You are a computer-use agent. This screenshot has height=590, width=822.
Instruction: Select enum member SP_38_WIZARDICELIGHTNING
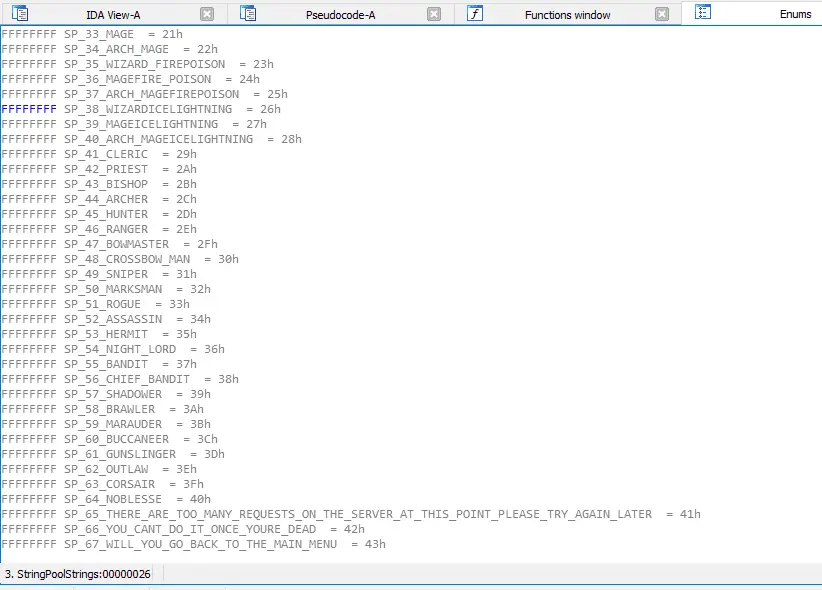[x=148, y=109]
